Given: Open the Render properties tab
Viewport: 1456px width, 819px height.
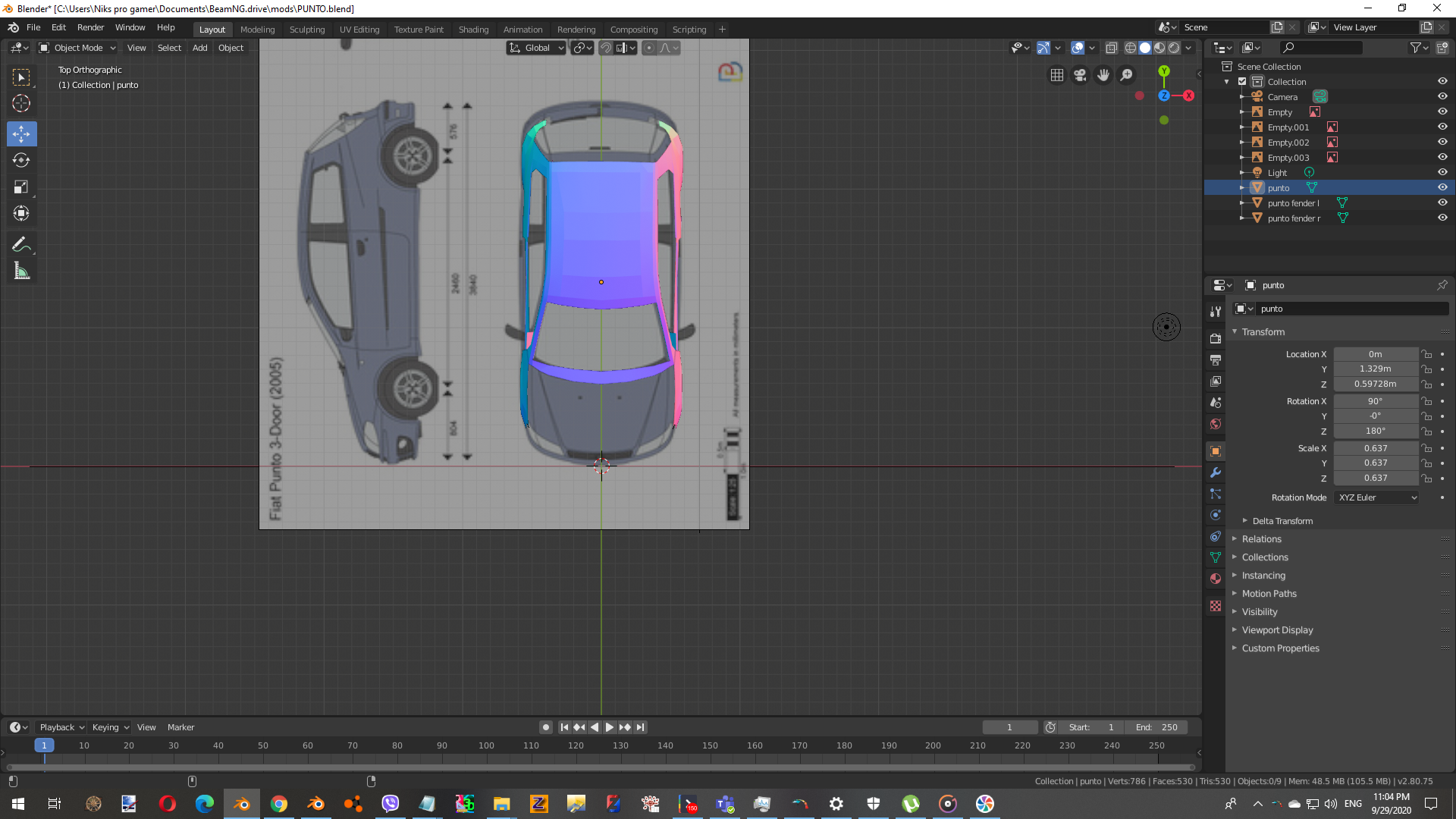Looking at the screenshot, I should [x=1216, y=338].
